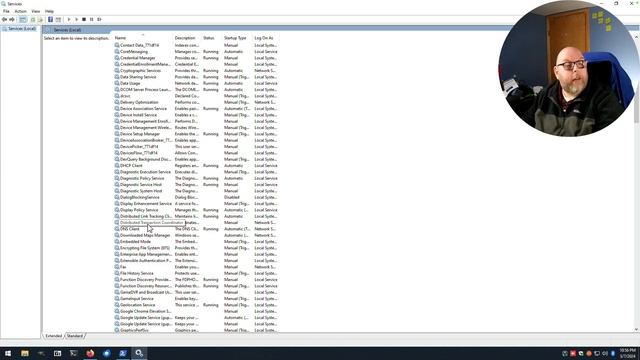Open the Windows Start menu

8,353
